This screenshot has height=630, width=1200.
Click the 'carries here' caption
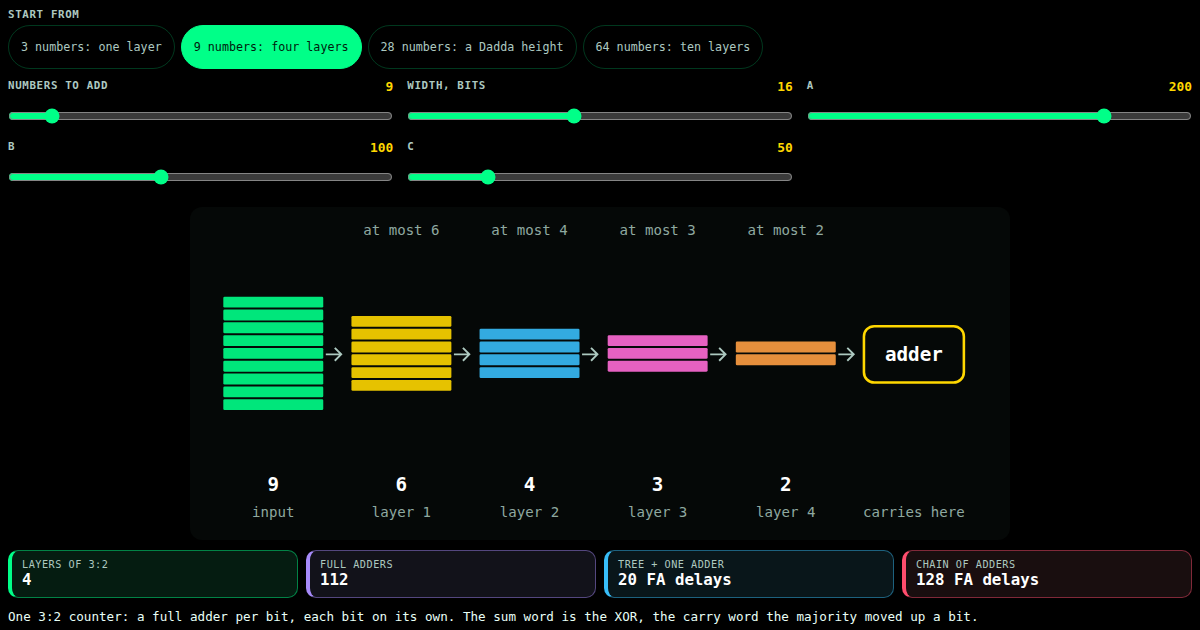(914, 512)
